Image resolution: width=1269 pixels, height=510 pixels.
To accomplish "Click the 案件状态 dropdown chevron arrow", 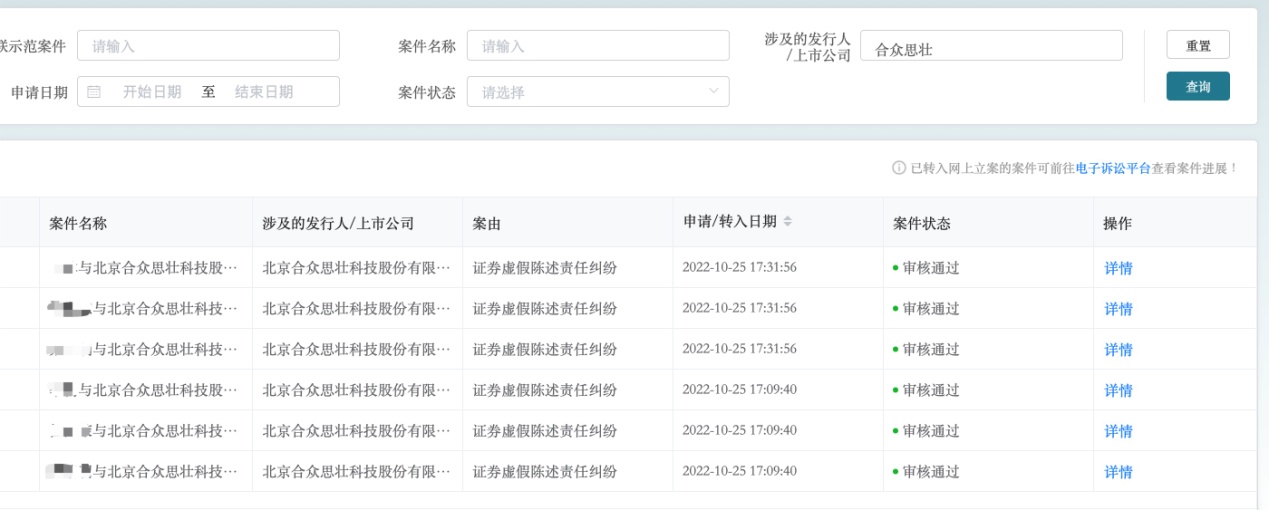I will (713, 92).
